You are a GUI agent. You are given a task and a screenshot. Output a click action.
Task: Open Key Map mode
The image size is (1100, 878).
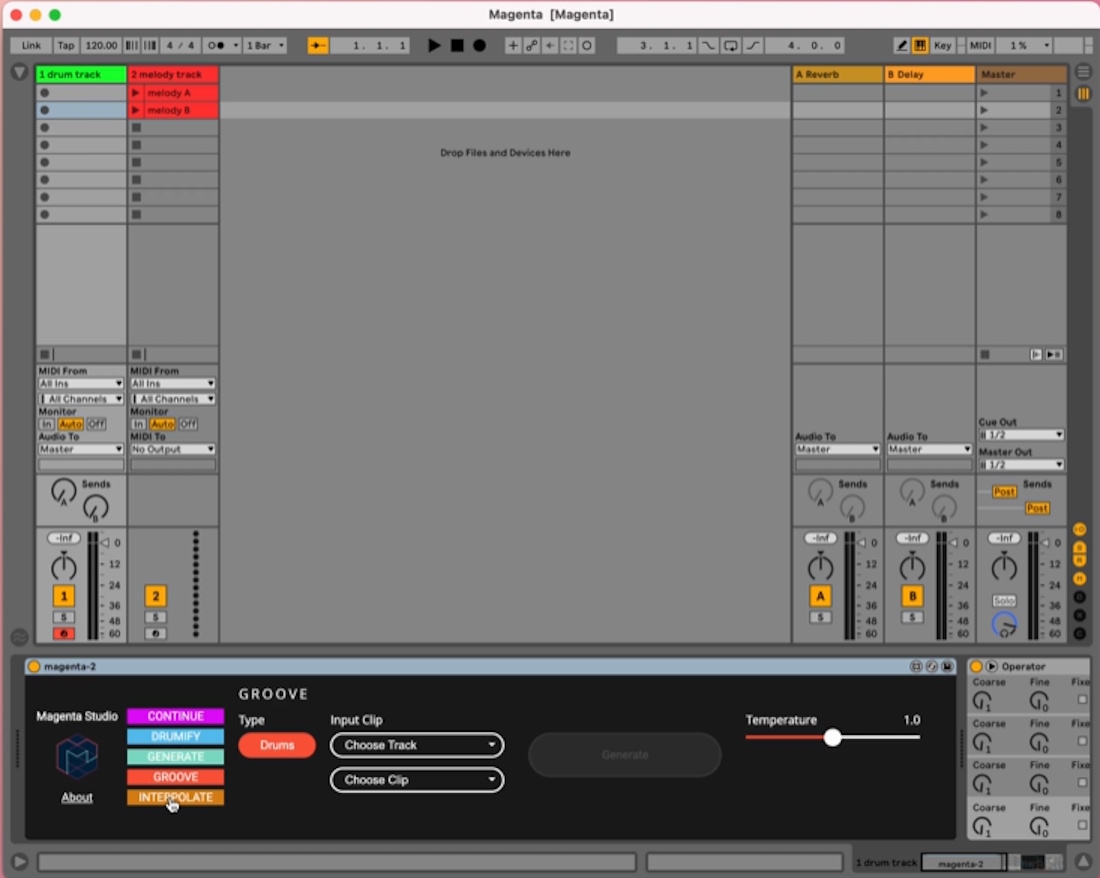[942, 46]
